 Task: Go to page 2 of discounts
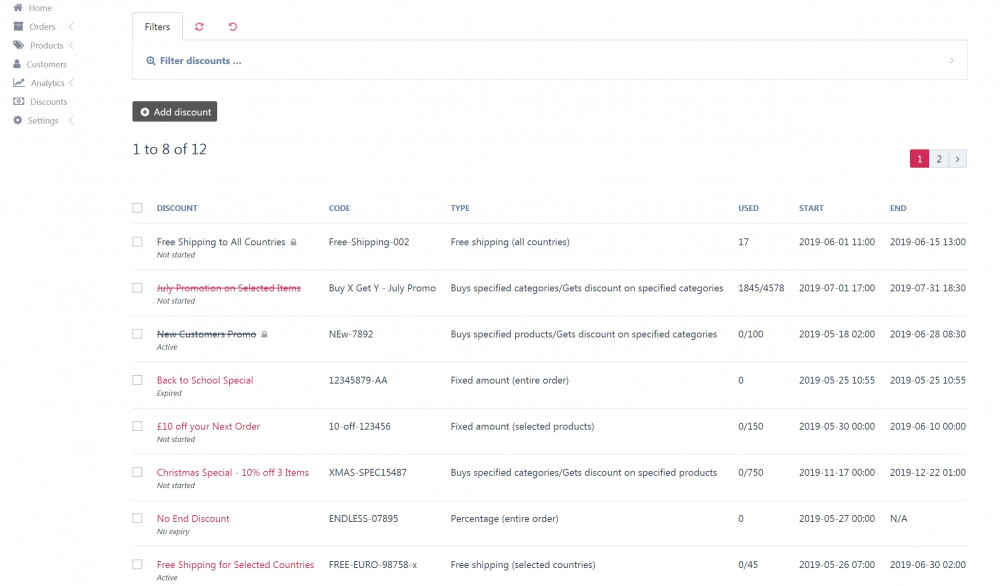[x=939, y=159]
